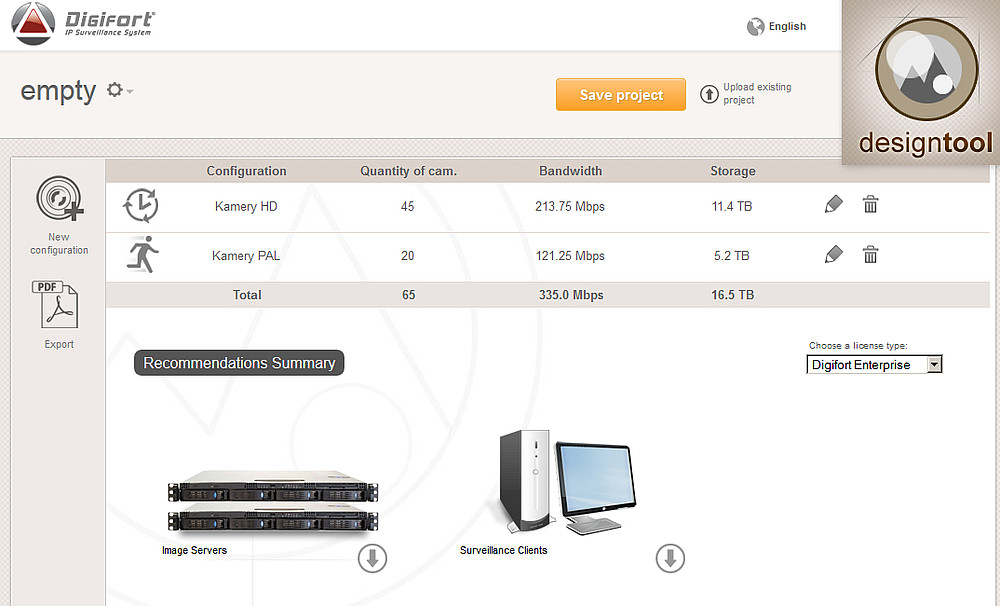The height and width of the screenshot is (606, 1000).
Task: Click the Surveillance Clients label
Action: click(x=503, y=550)
